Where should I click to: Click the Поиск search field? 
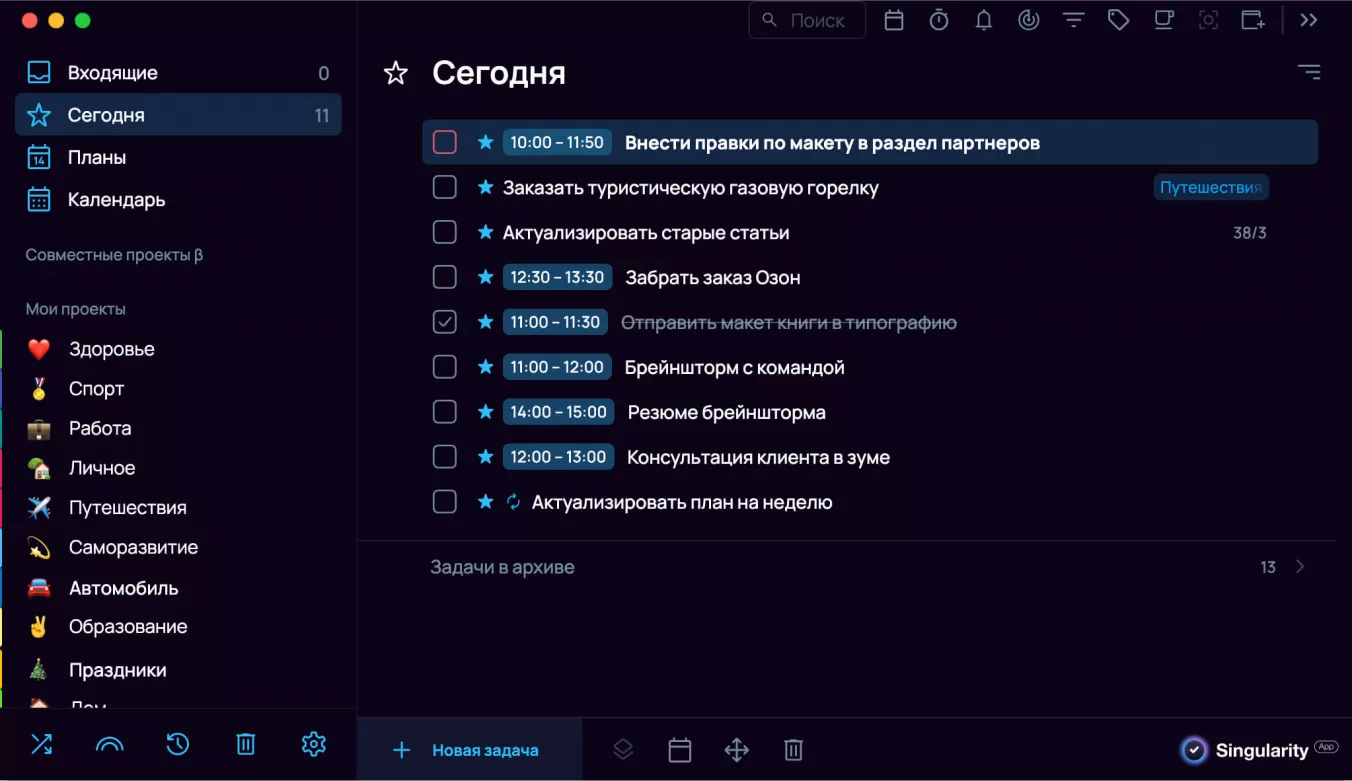(807, 20)
